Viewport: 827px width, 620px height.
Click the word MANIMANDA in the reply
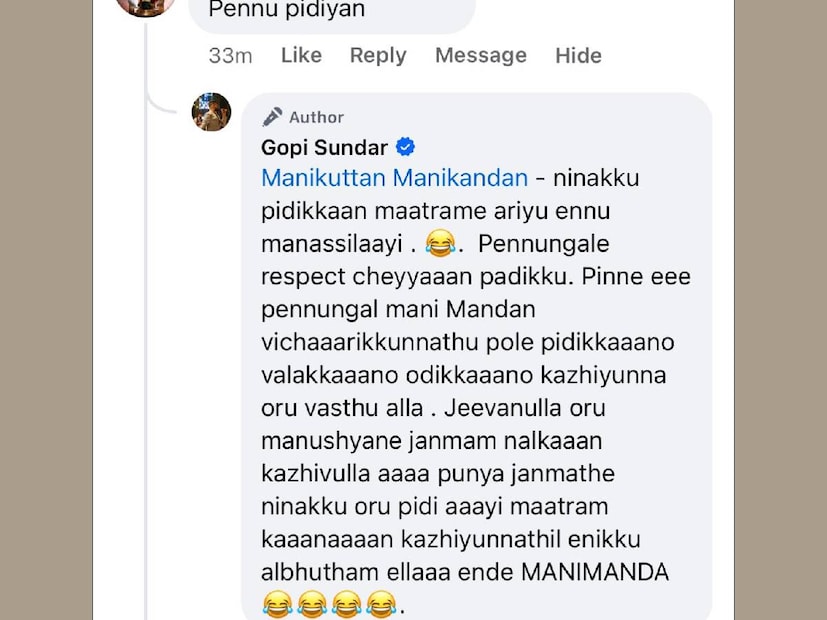click(596, 572)
